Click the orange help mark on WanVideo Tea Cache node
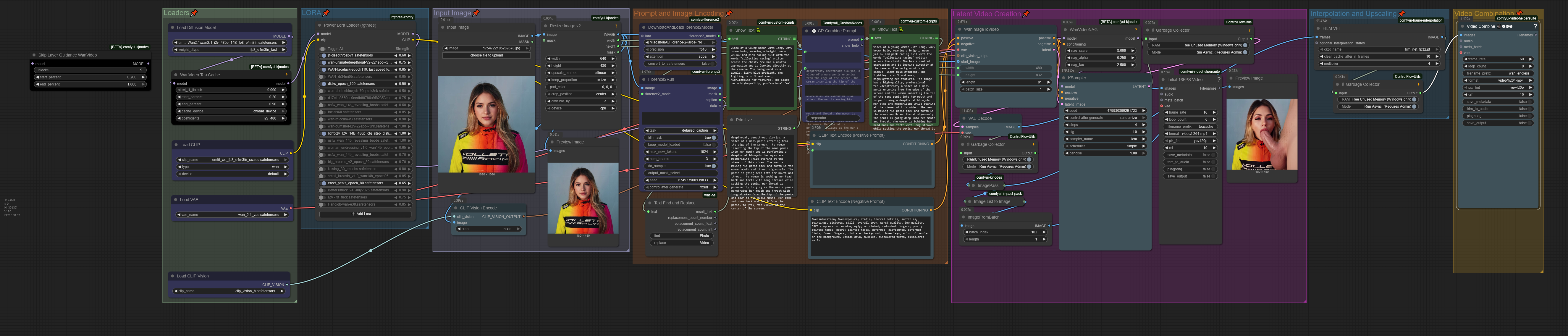The height and width of the screenshot is (336, 1568). (286, 75)
